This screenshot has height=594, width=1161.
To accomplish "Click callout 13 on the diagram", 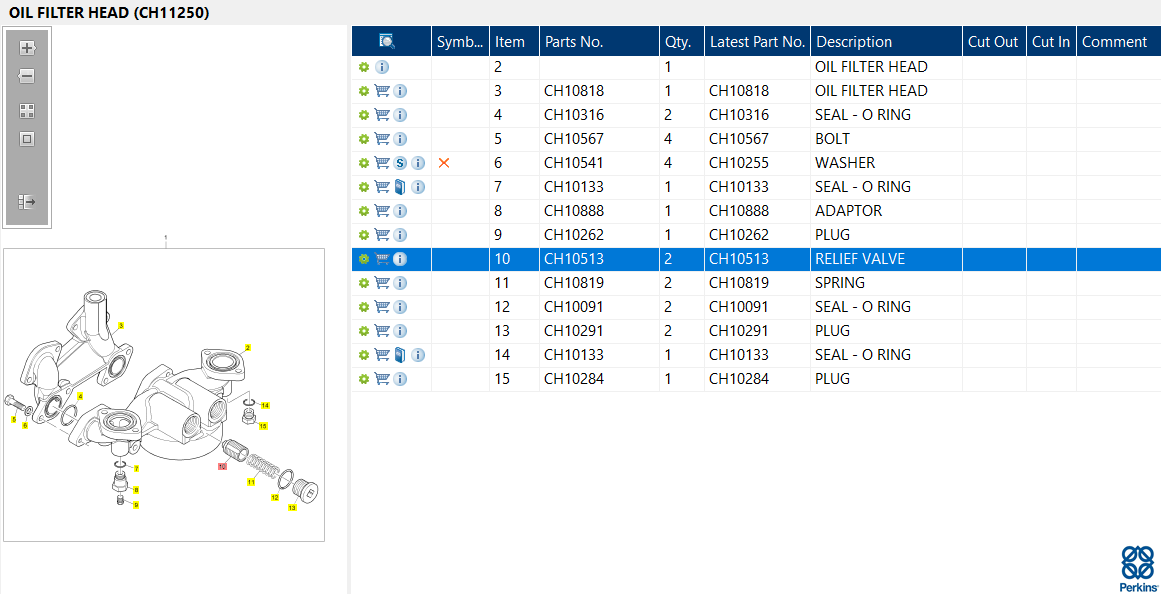I will tap(292, 507).
